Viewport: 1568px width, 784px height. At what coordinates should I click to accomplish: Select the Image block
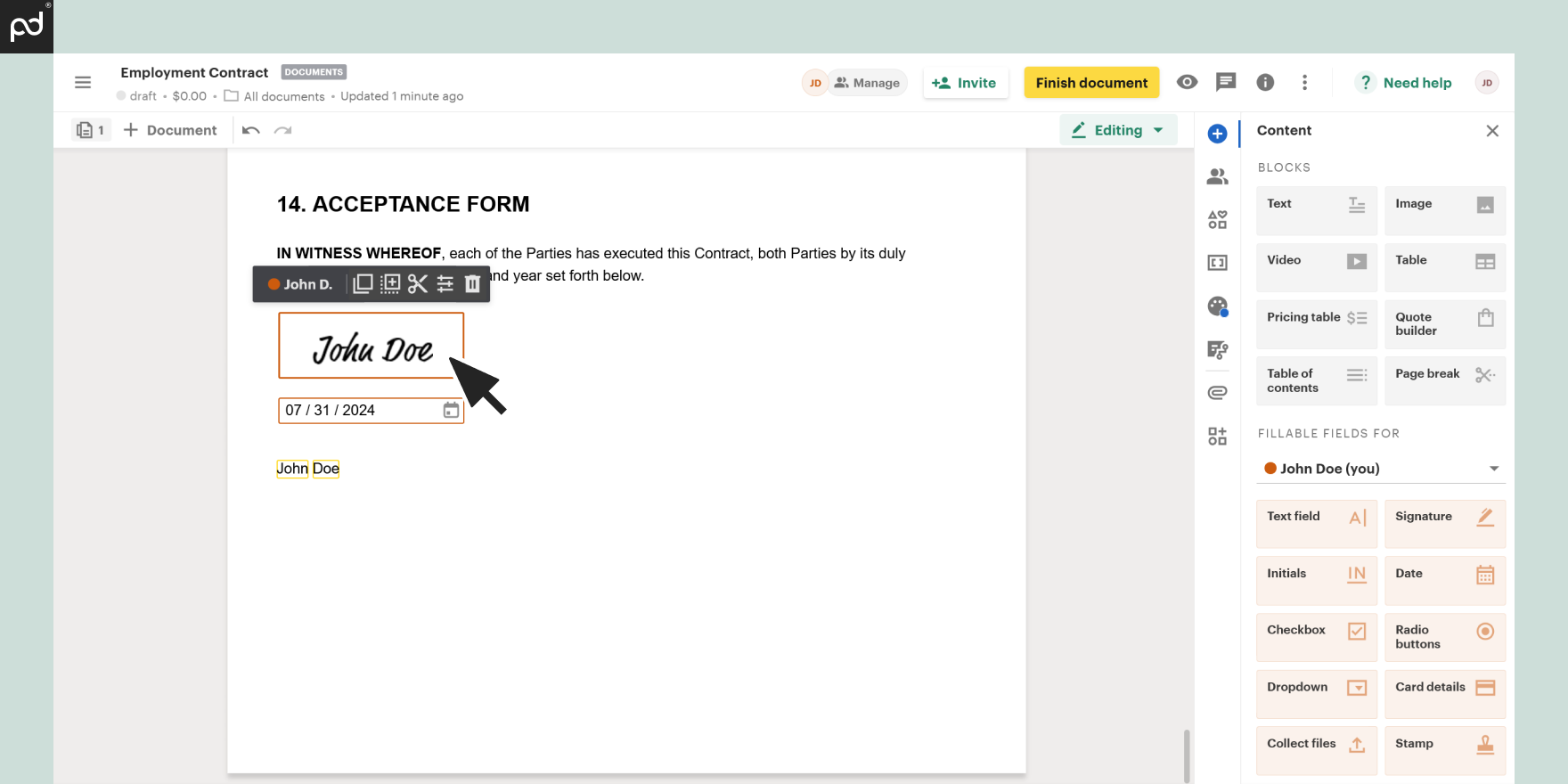pyautogui.click(x=1445, y=211)
